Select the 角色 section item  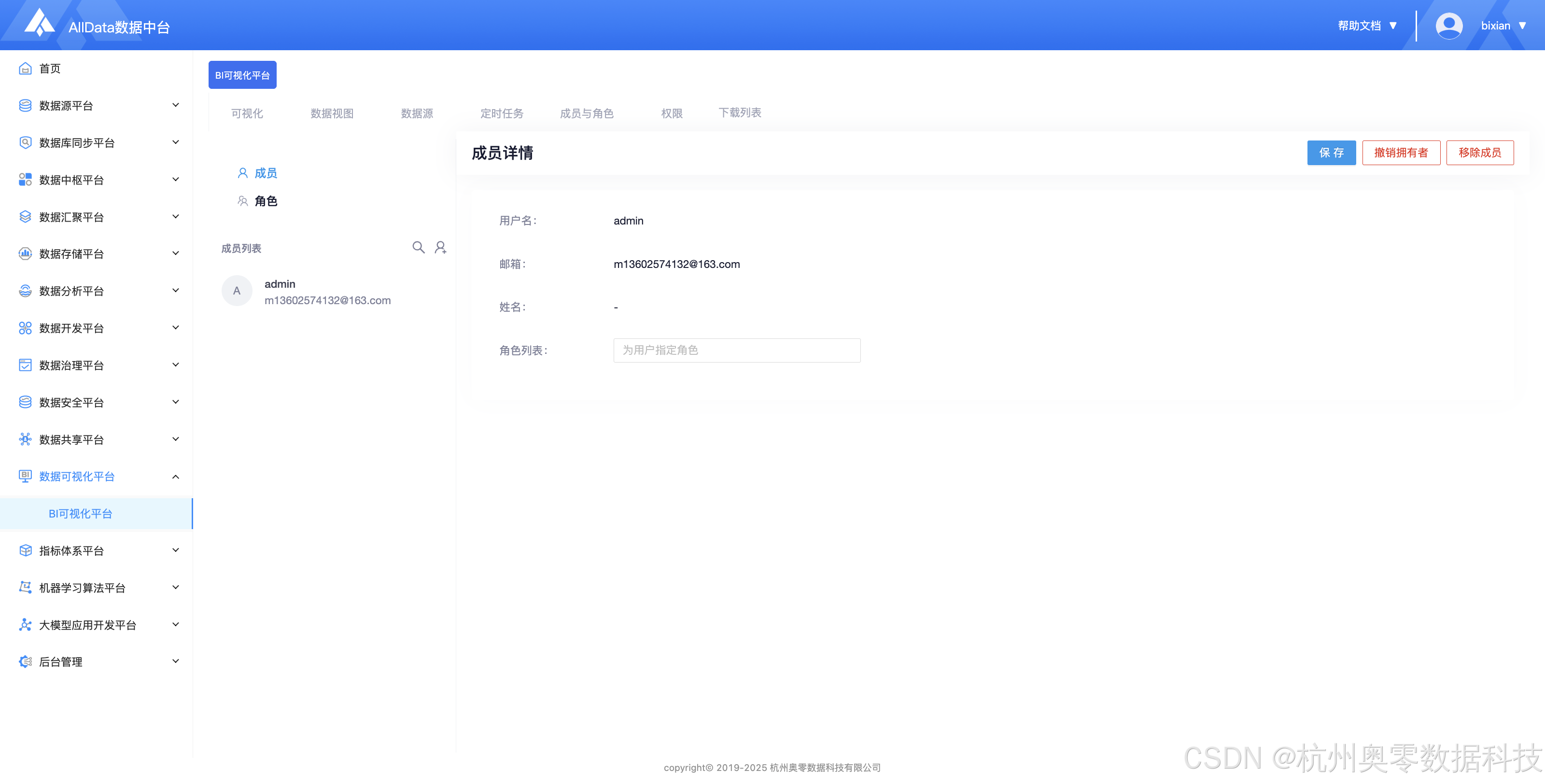coord(265,201)
